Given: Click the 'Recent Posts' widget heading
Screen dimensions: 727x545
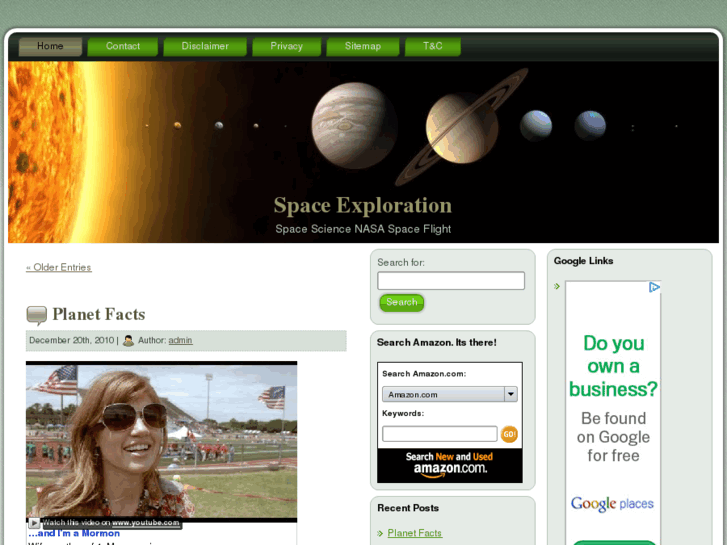Looking at the screenshot, I should coord(408,508).
